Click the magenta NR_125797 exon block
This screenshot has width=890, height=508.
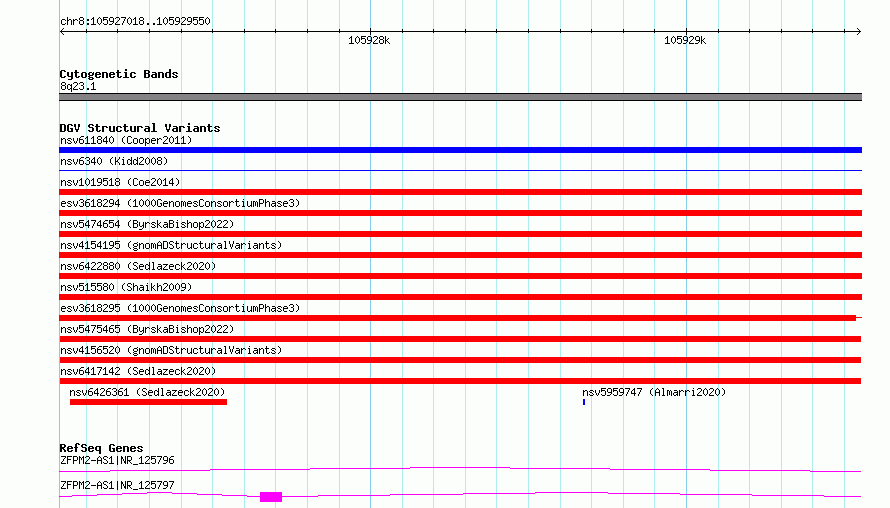[271, 497]
